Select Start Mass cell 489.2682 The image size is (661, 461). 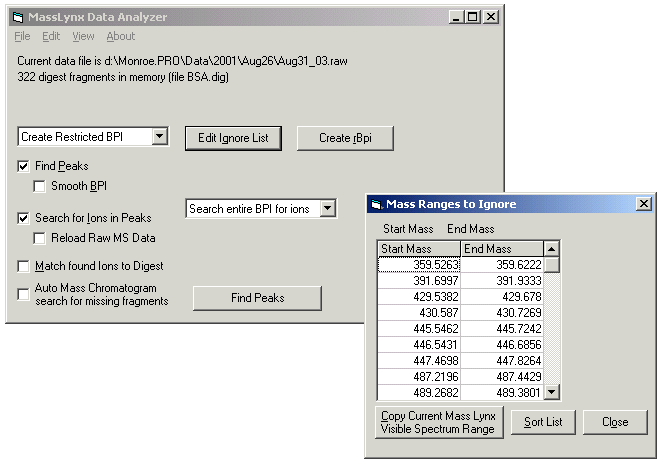click(419, 392)
